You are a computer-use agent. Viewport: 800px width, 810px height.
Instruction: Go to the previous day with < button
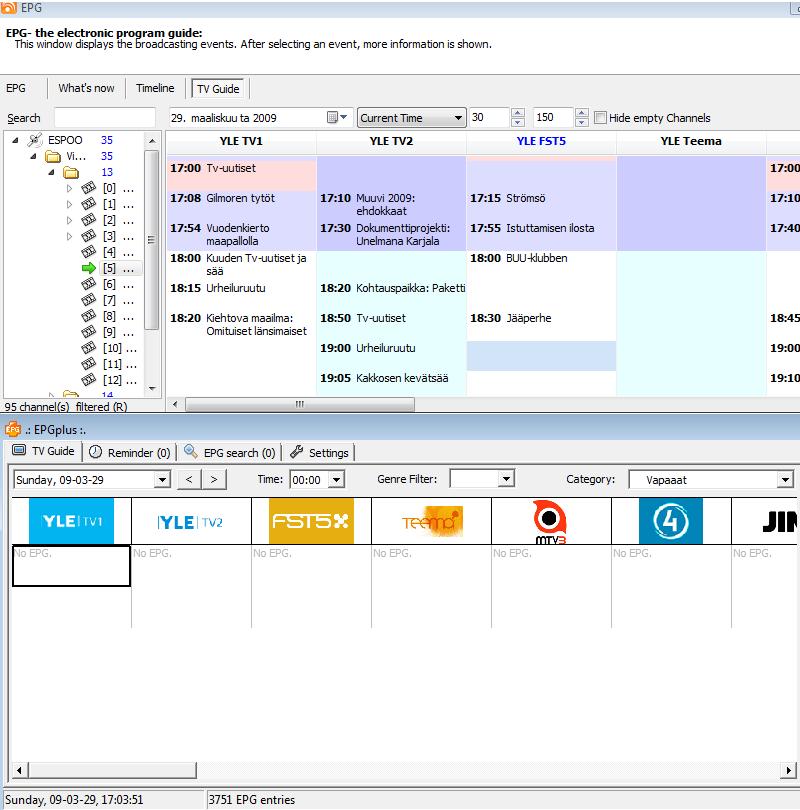pyautogui.click(x=190, y=480)
